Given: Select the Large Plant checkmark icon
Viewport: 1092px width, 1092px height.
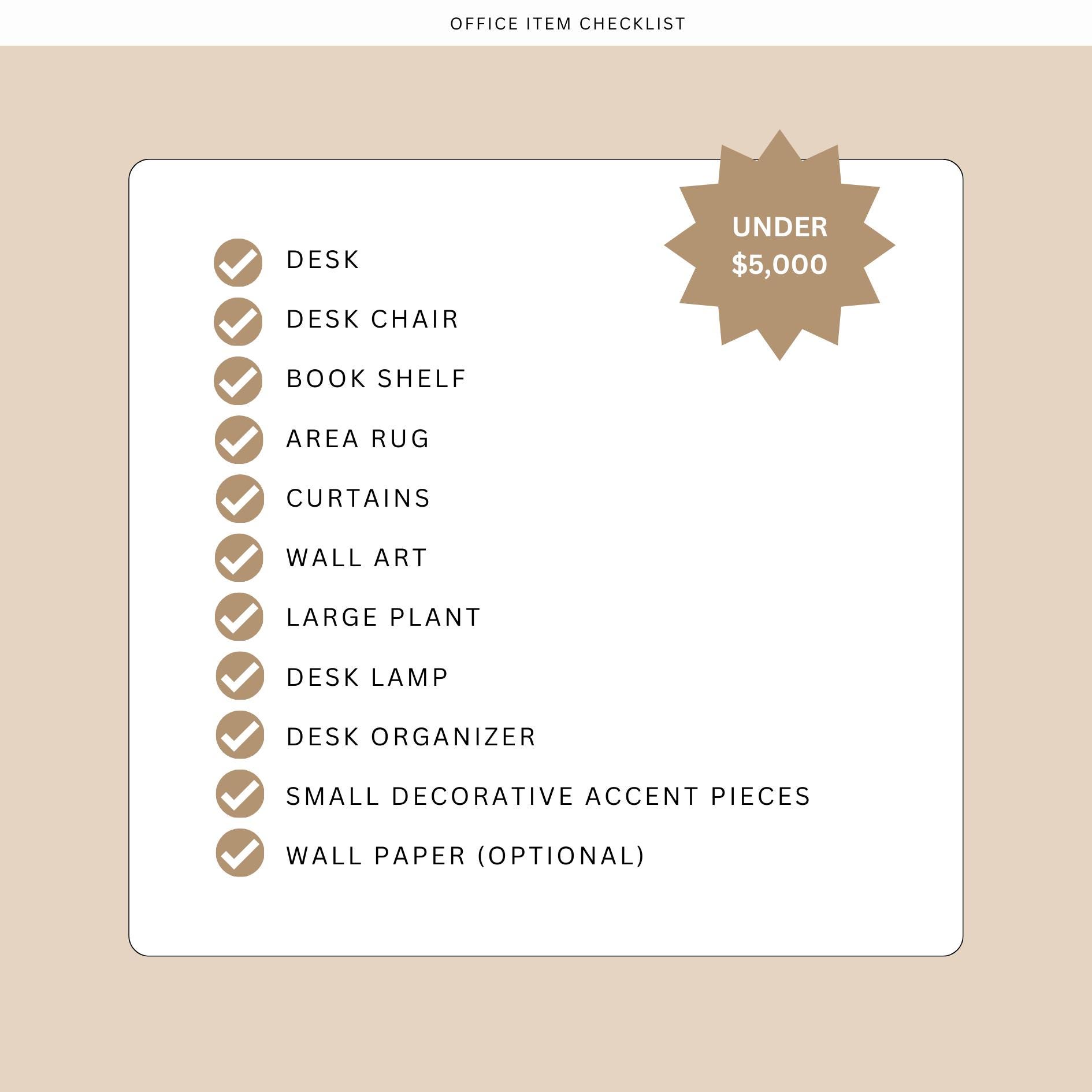Looking at the screenshot, I should (239, 616).
